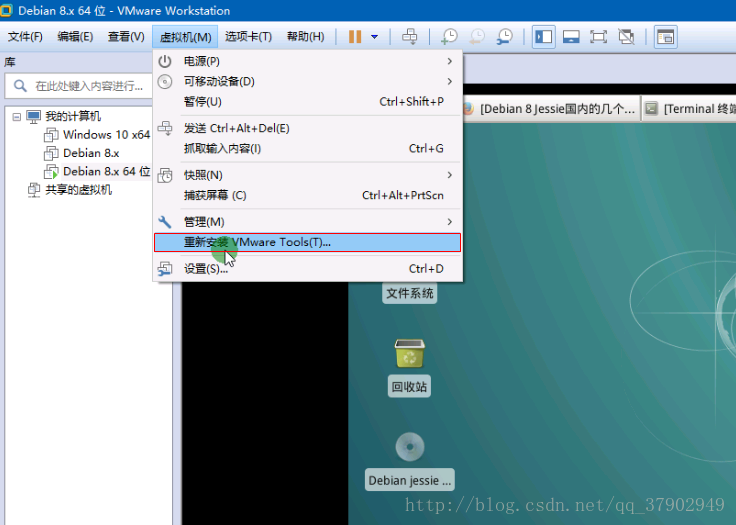
Task: Click the VMware Workstation title bar icon
Action: point(6,10)
